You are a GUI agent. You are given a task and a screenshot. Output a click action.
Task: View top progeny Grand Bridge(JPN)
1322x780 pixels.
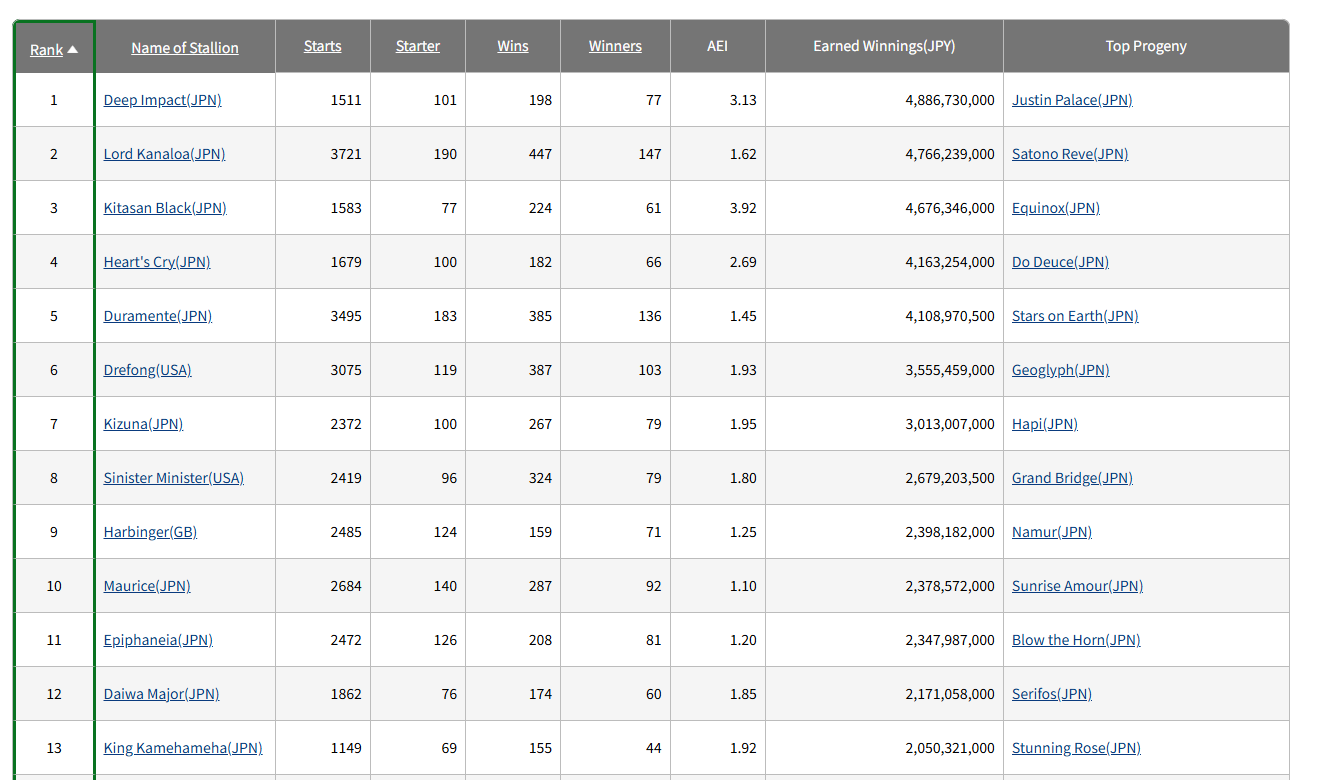pyautogui.click(x=1072, y=478)
